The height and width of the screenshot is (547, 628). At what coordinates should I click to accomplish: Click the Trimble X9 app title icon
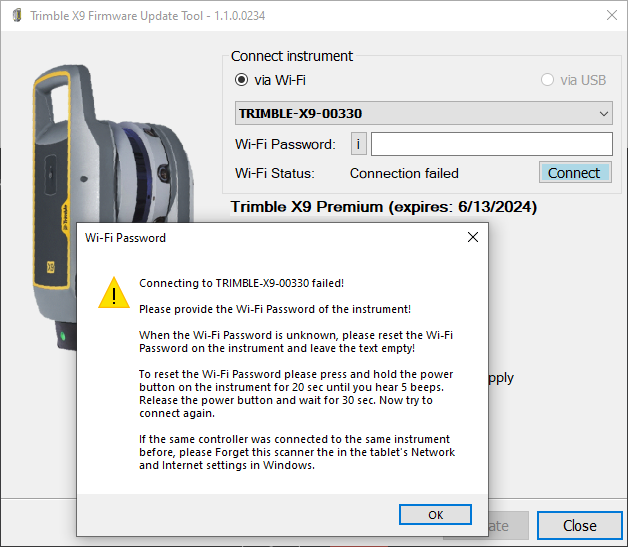pos(17,16)
